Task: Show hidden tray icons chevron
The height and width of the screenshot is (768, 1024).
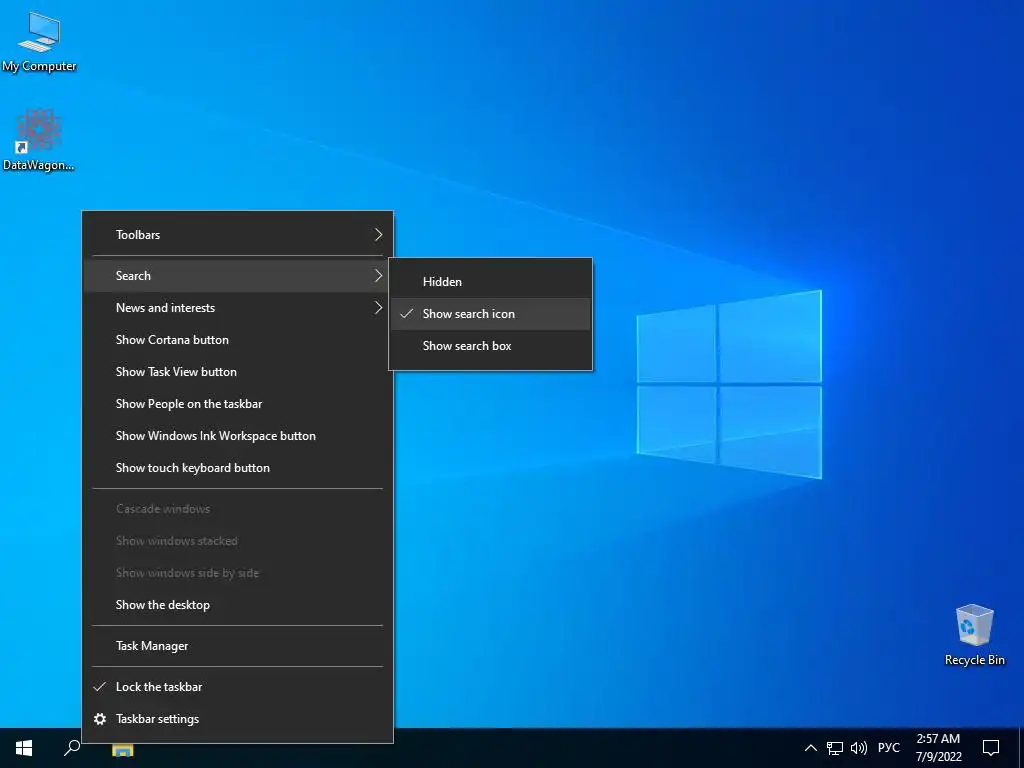Action: click(x=810, y=748)
